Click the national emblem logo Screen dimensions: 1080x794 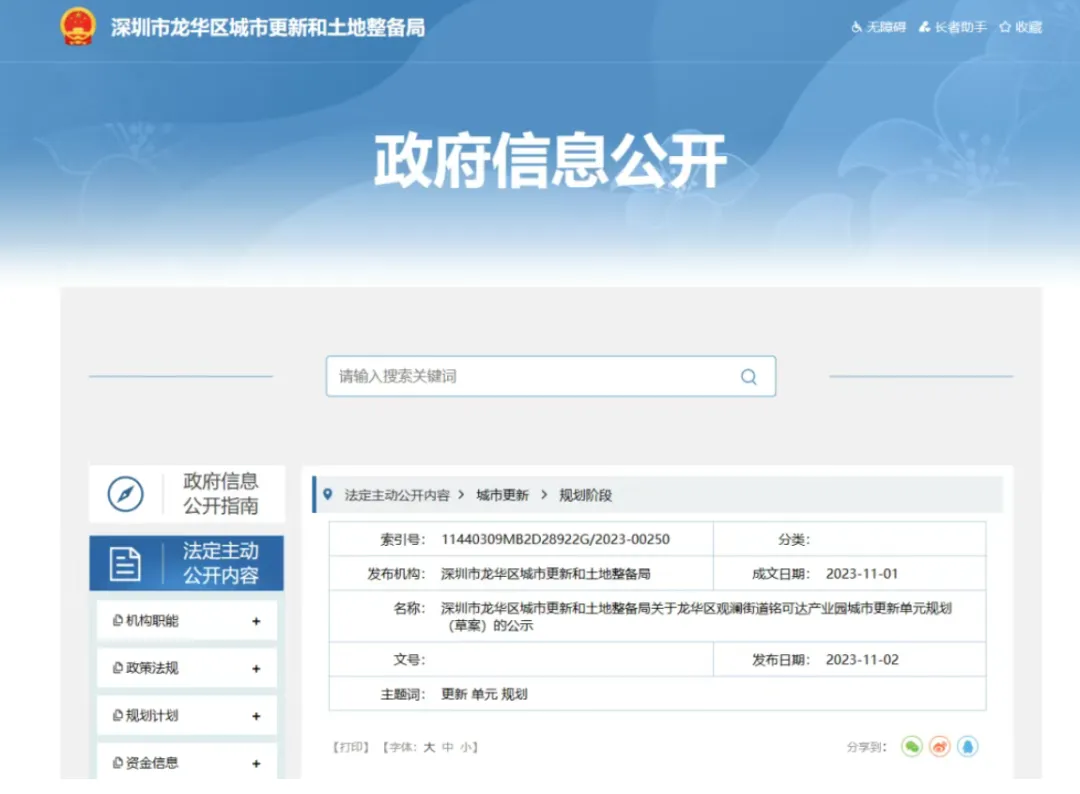(78, 26)
